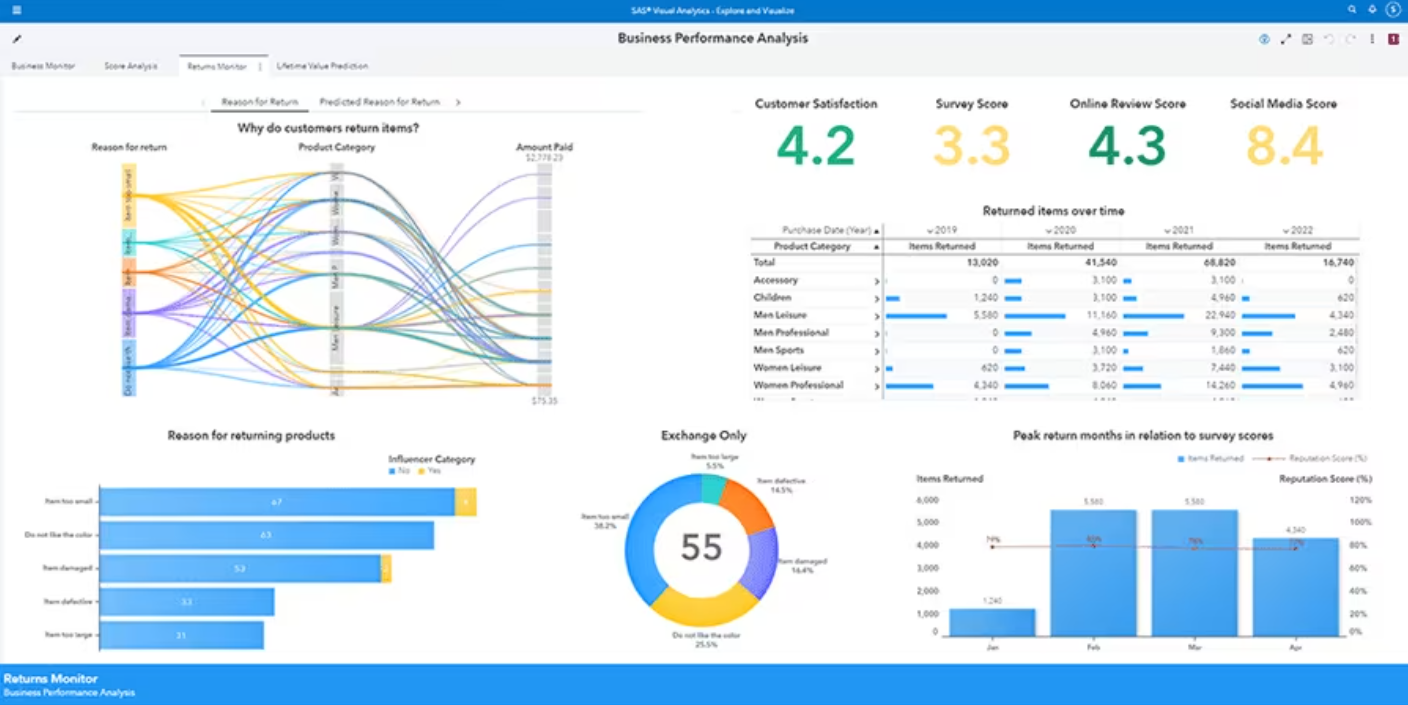Open the Score Analysis tab
Viewport: 1408px width, 705px height.
pos(131,66)
